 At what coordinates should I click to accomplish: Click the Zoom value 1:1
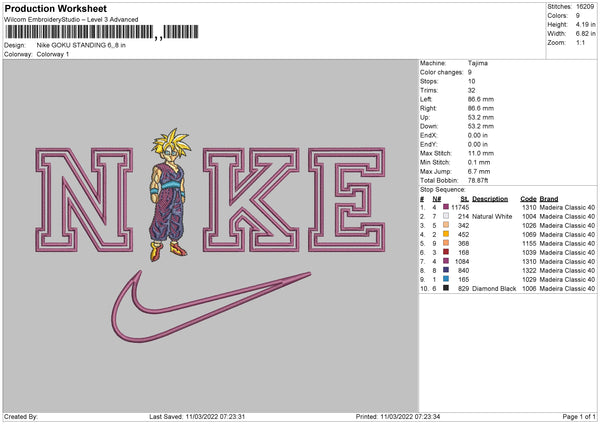click(x=580, y=42)
